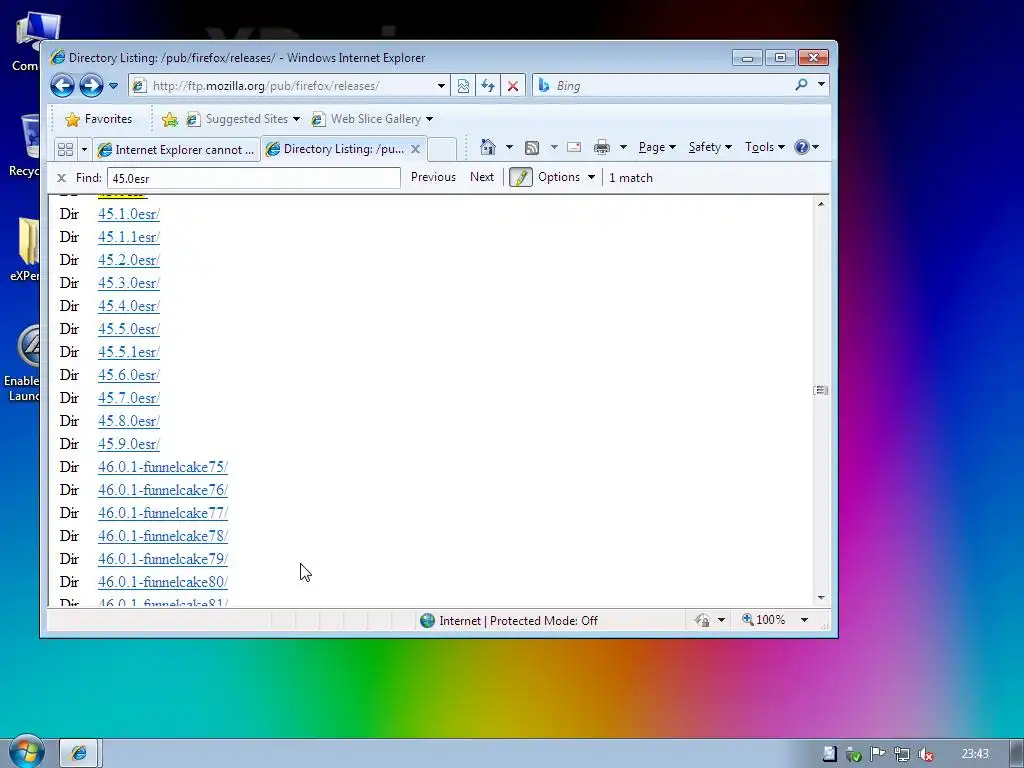1024x768 pixels.
Task: Open a new blank tab
Action: tap(442, 149)
